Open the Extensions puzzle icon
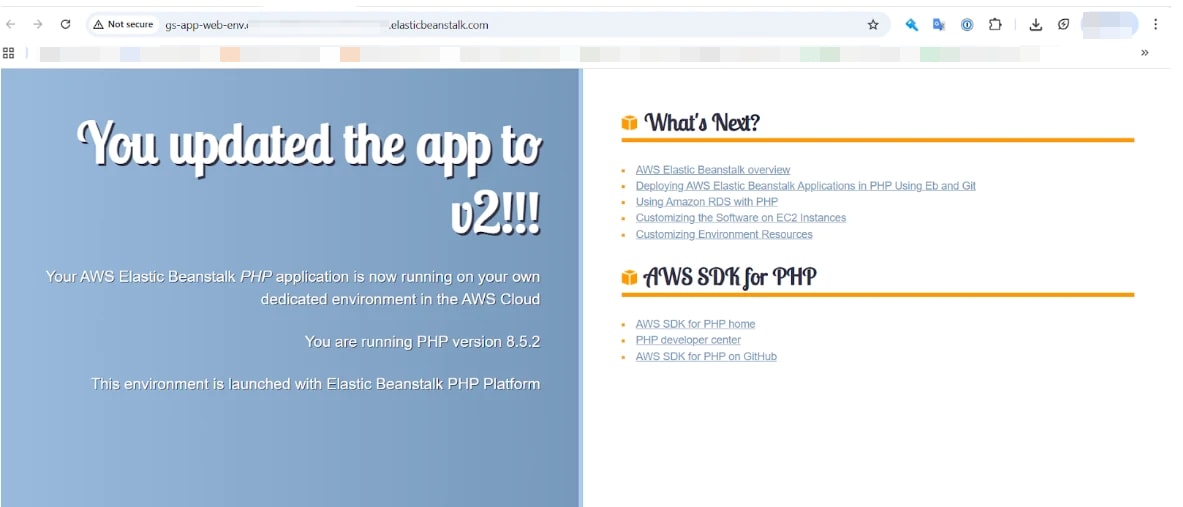Screen dimensions: 1183x507 click(995, 25)
